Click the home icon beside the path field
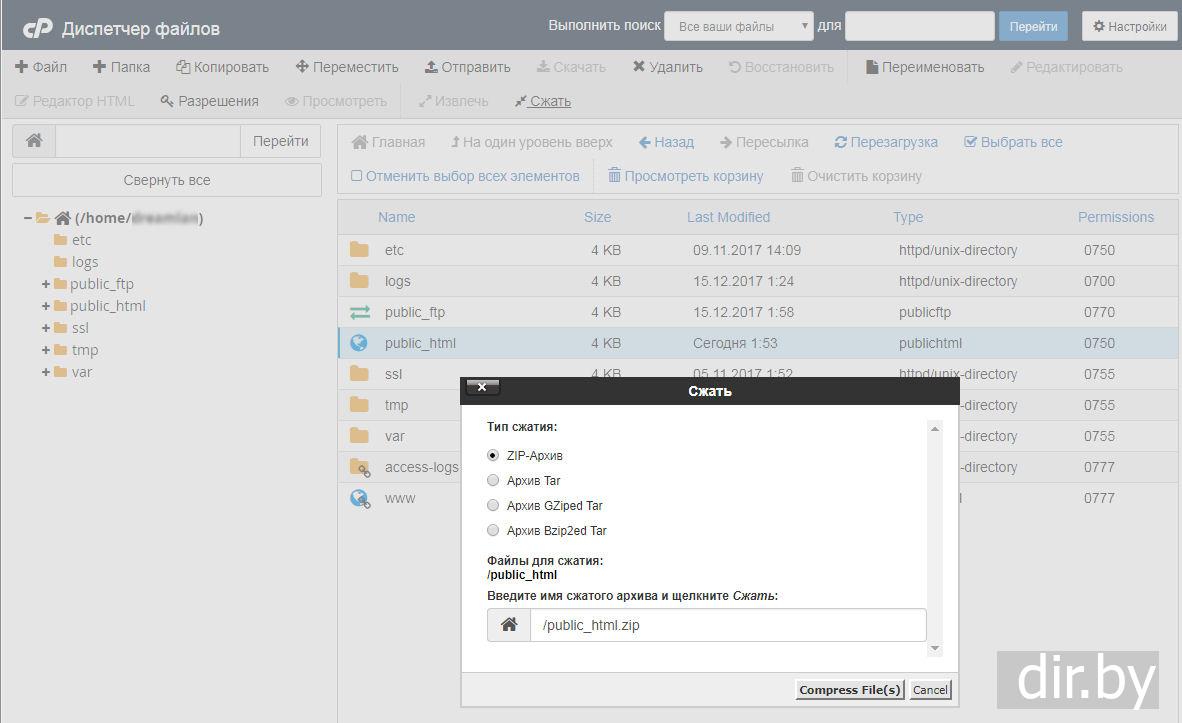Image resolution: width=1182 pixels, height=723 pixels. coord(34,141)
